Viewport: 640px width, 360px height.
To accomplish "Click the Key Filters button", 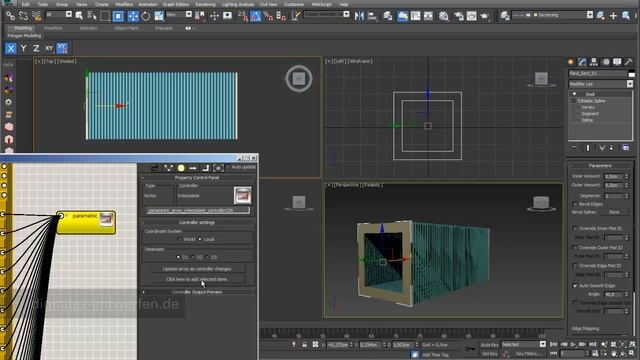I will tap(529, 354).
